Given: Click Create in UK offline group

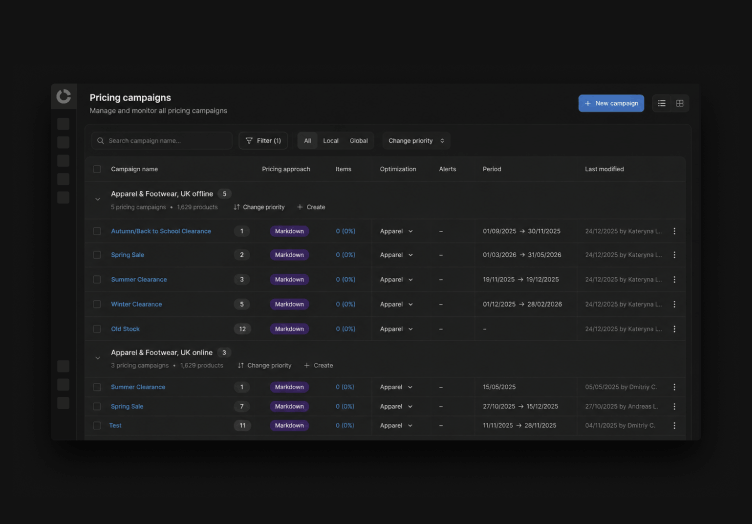Looking at the screenshot, I should pyautogui.click(x=311, y=207).
